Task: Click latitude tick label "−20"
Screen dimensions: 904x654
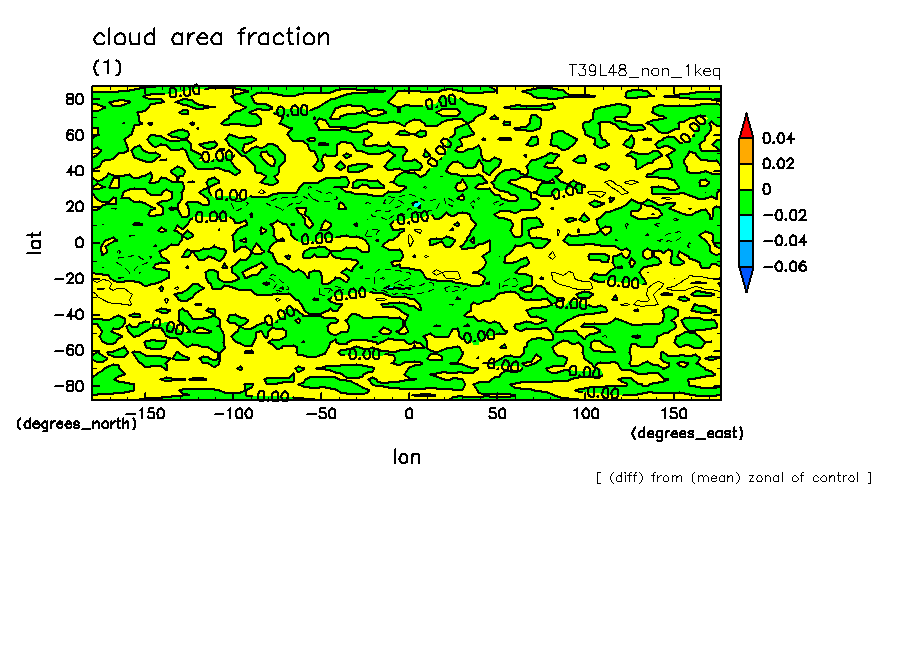Action: click(x=69, y=279)
